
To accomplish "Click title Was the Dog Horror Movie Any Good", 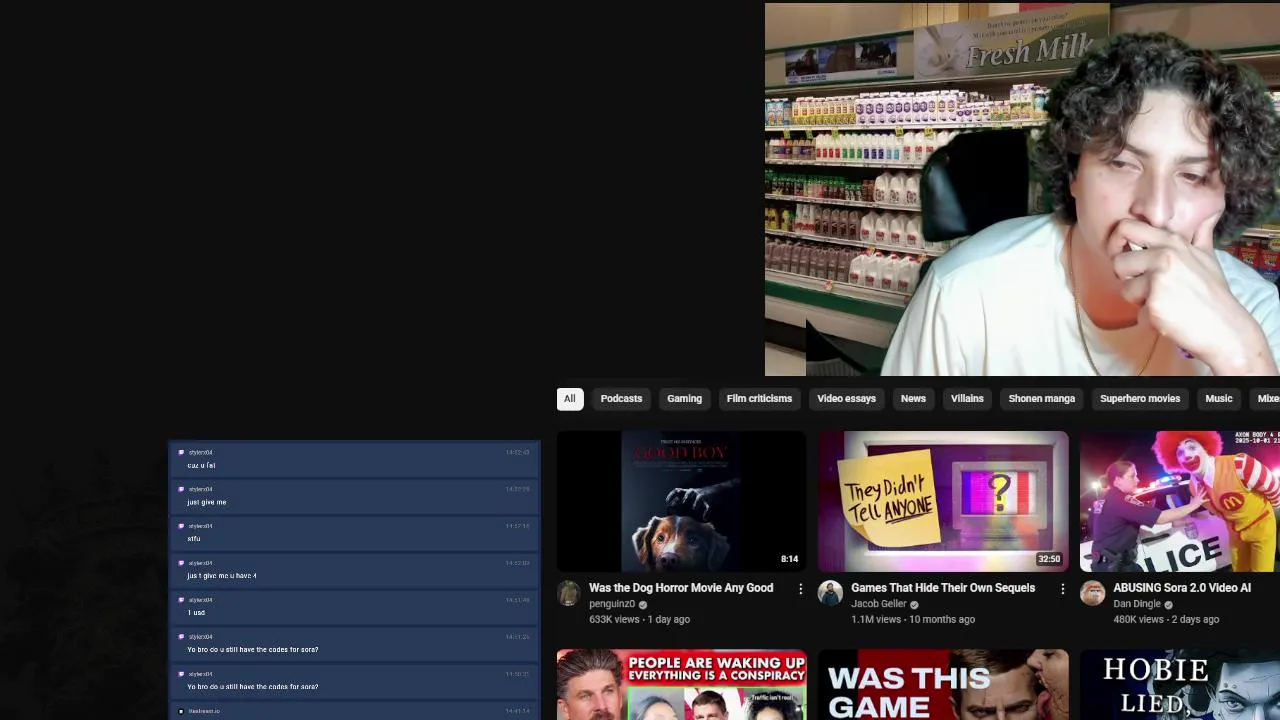I will 681,588.
